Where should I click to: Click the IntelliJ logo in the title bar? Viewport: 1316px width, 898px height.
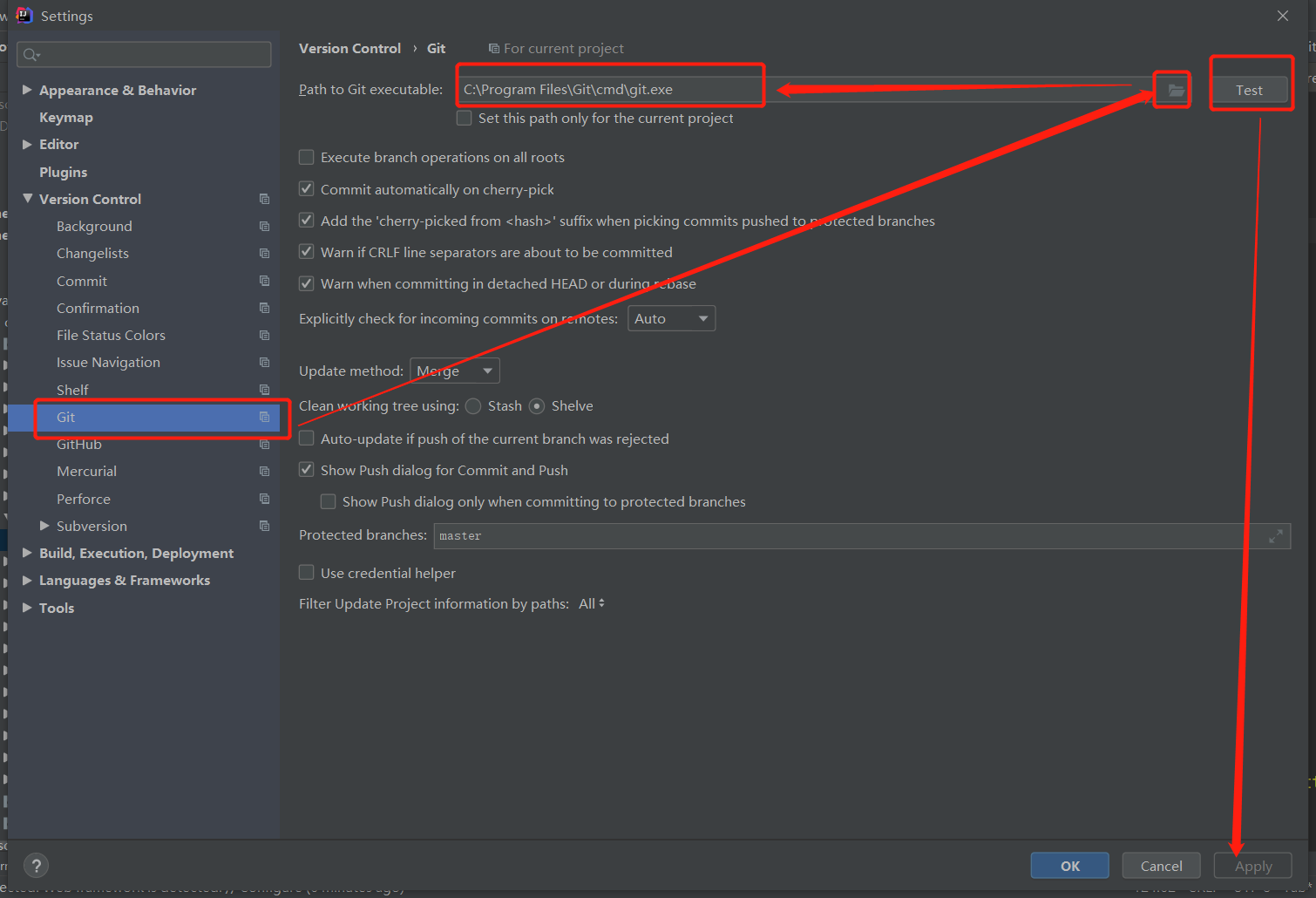[x=24, y=15]
